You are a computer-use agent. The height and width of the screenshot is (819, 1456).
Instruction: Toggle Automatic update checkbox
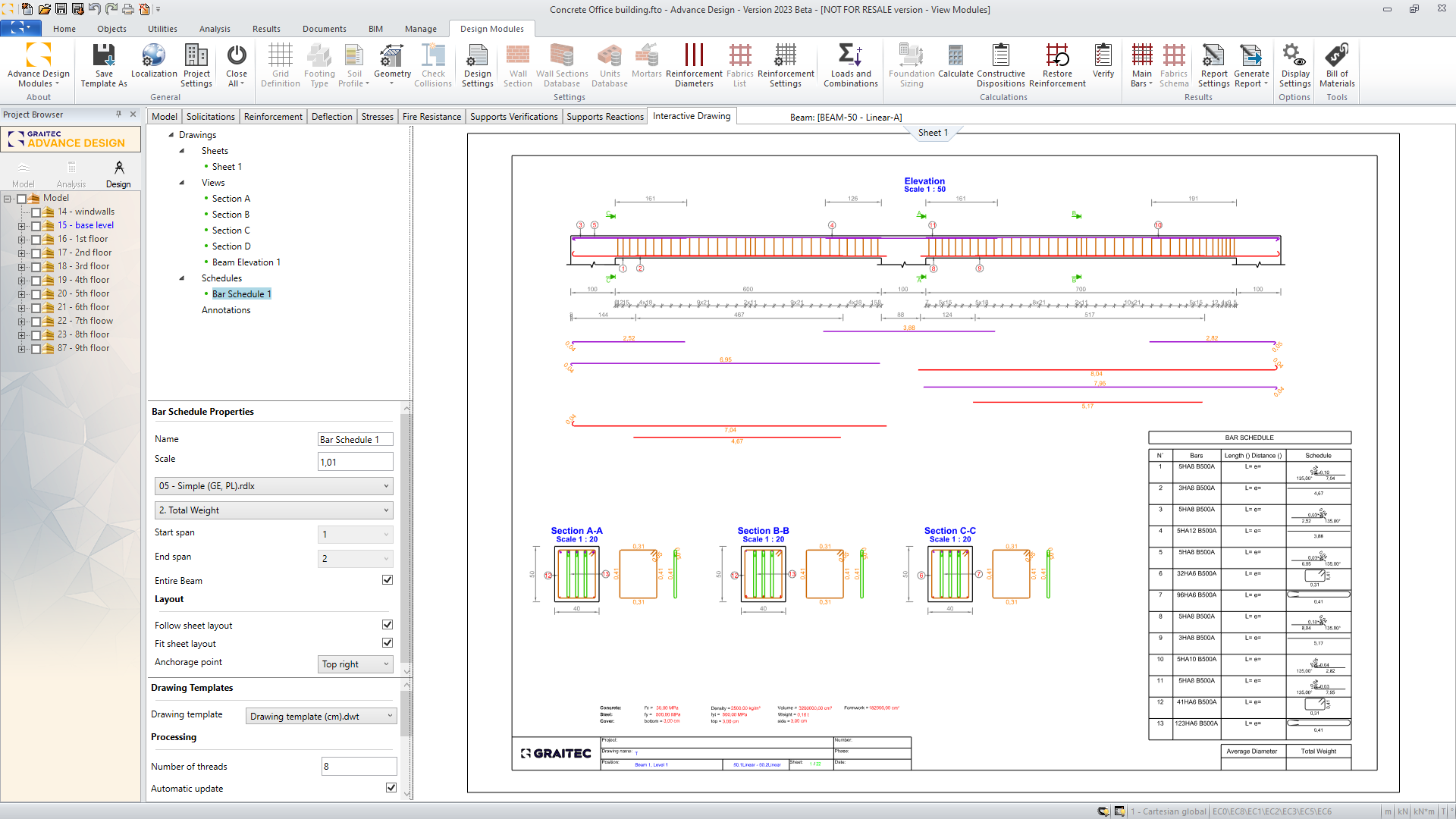(391, 788)
